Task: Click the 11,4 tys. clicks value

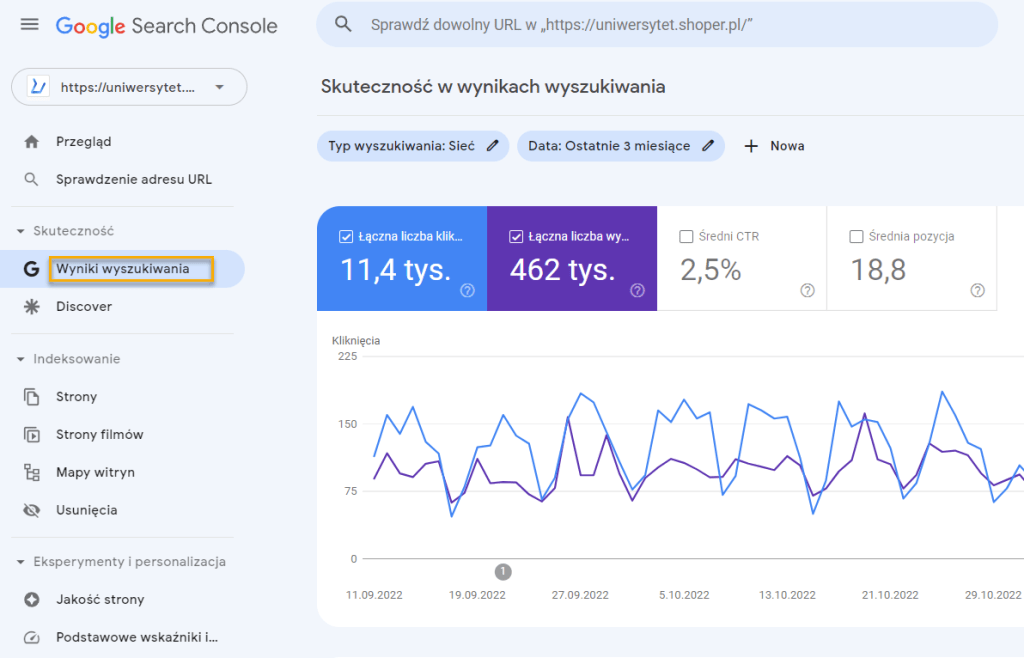Action: click(x=396, y=270)
